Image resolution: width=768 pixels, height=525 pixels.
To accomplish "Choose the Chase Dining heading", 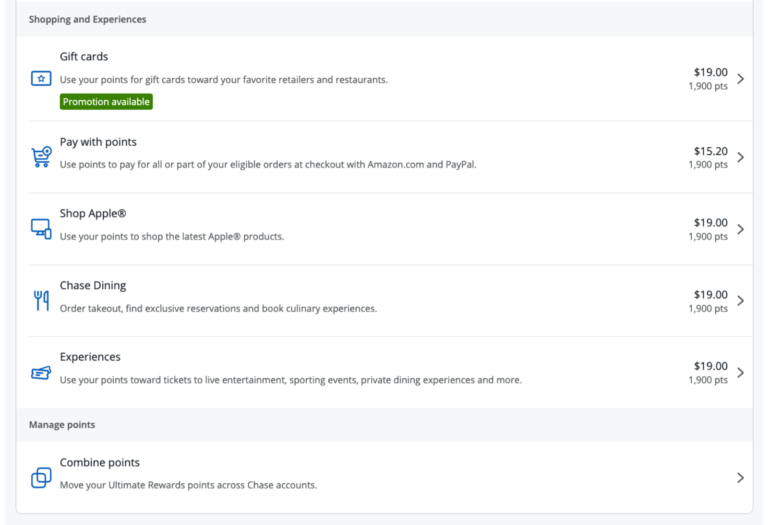I will click(93, 285).
